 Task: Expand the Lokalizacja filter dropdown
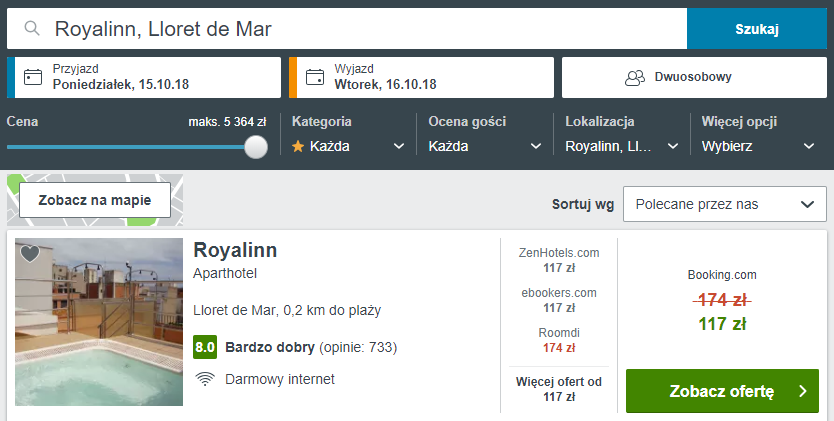point(621,146)
